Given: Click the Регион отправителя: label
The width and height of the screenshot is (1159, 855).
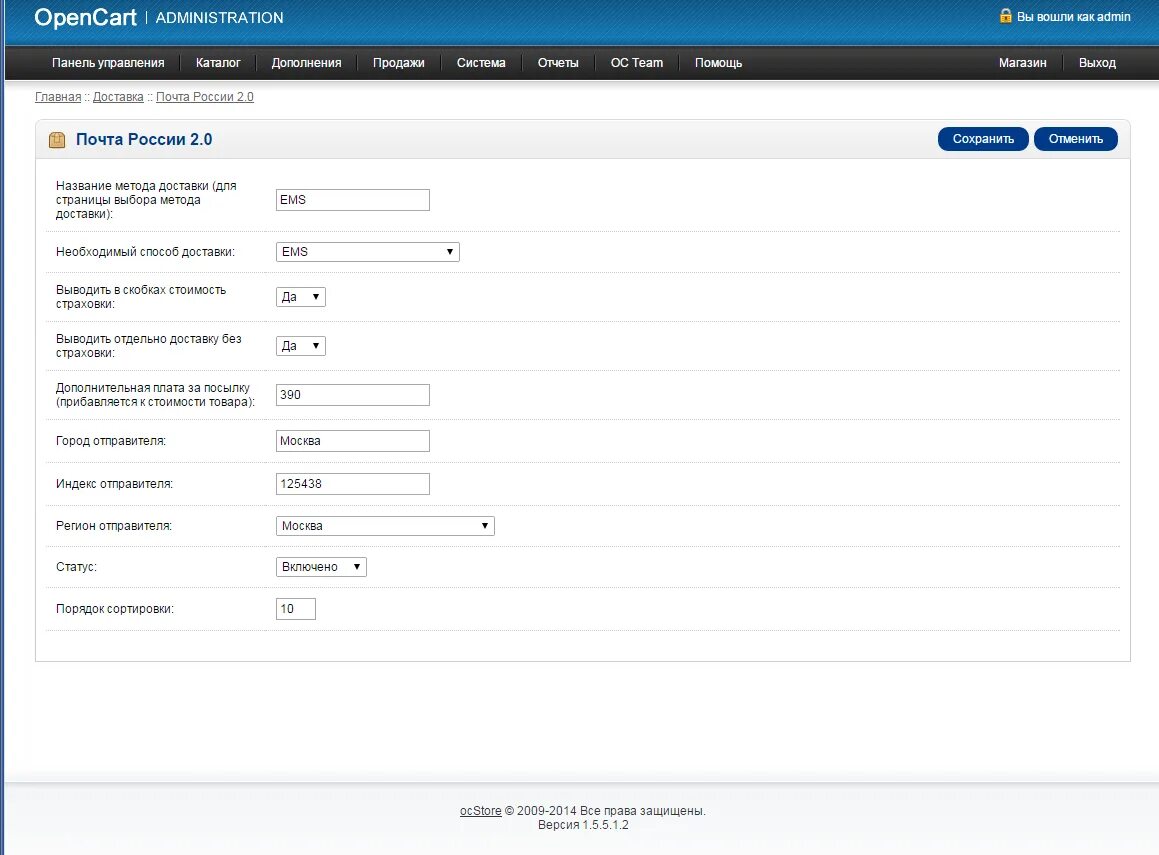Looking at the screenshot, I should [x=114, y=526].
